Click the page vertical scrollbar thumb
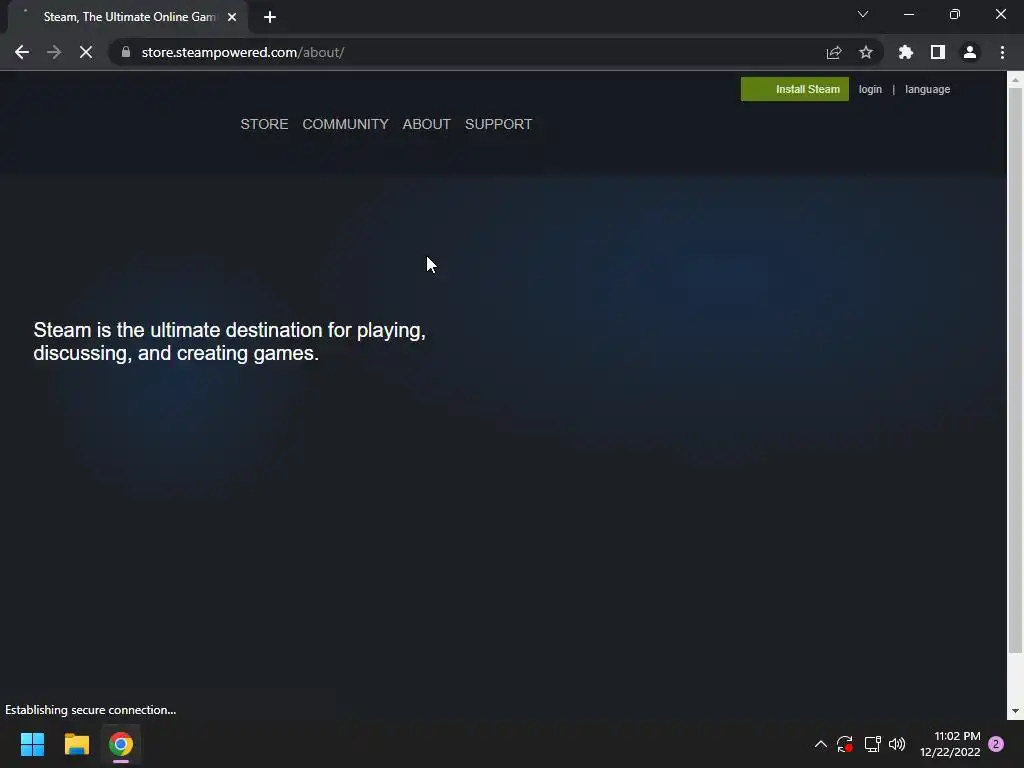Screen dimensions: 1024x768 (1015, 369)
